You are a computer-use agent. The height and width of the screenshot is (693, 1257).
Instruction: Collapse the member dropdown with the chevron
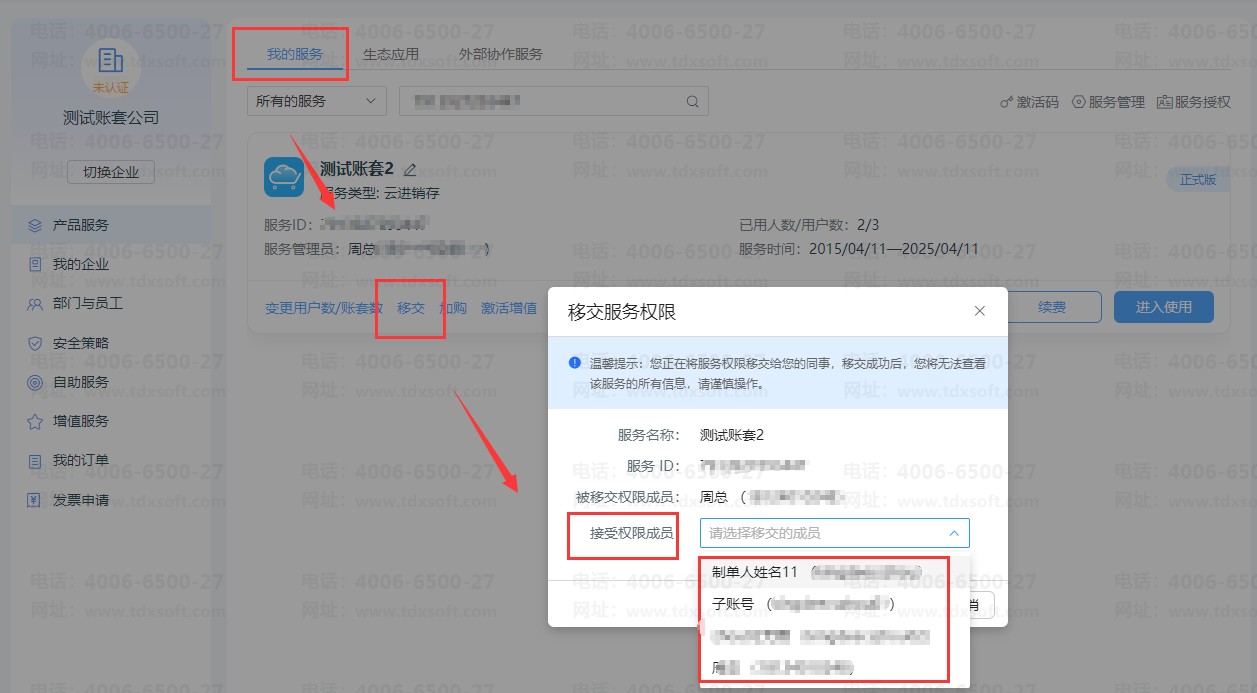954,533
